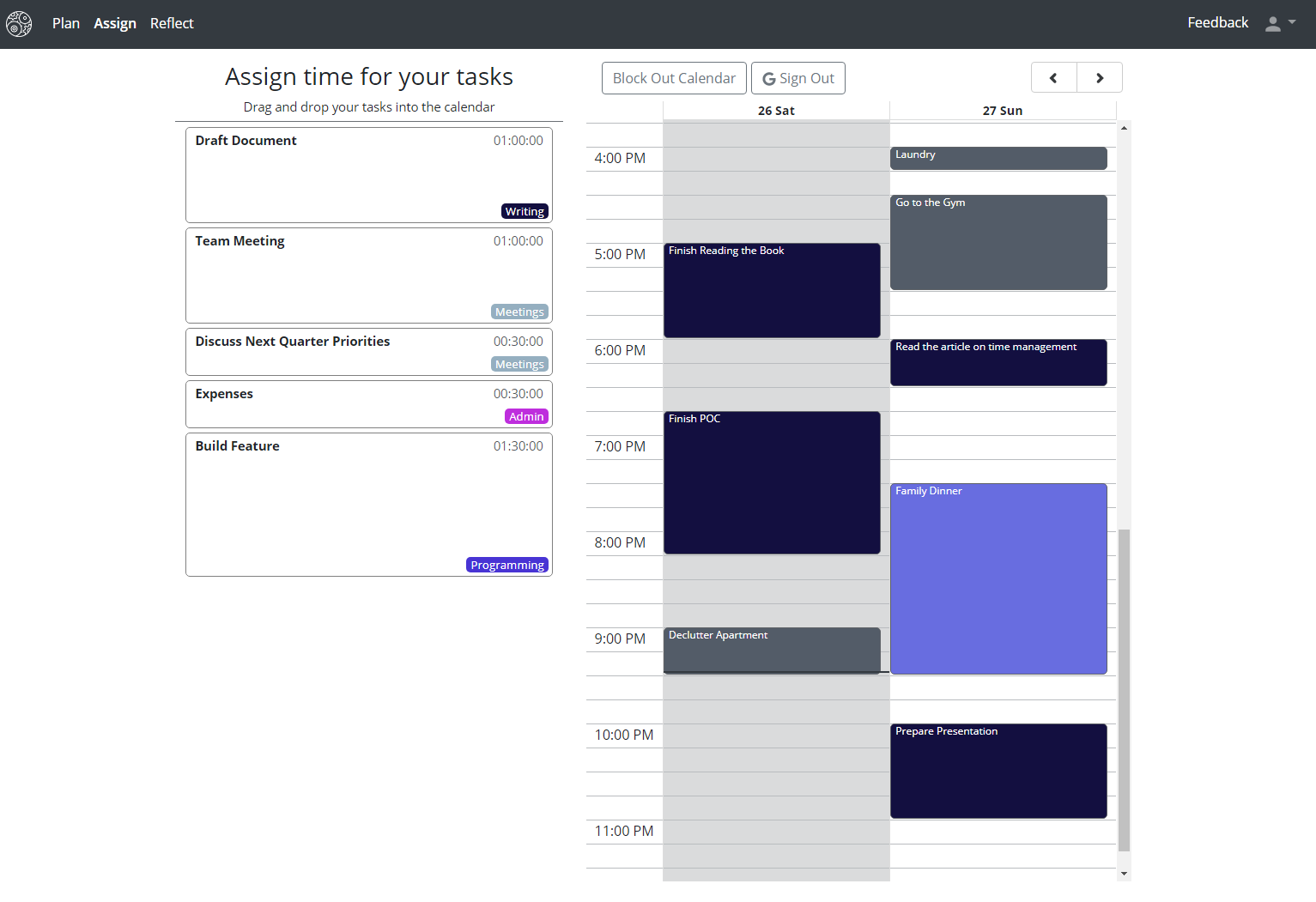Click the 27 Sun column header
The height and width of the screenshot is (902, 1316).
pyautogui.click(x=1003, y=111)
